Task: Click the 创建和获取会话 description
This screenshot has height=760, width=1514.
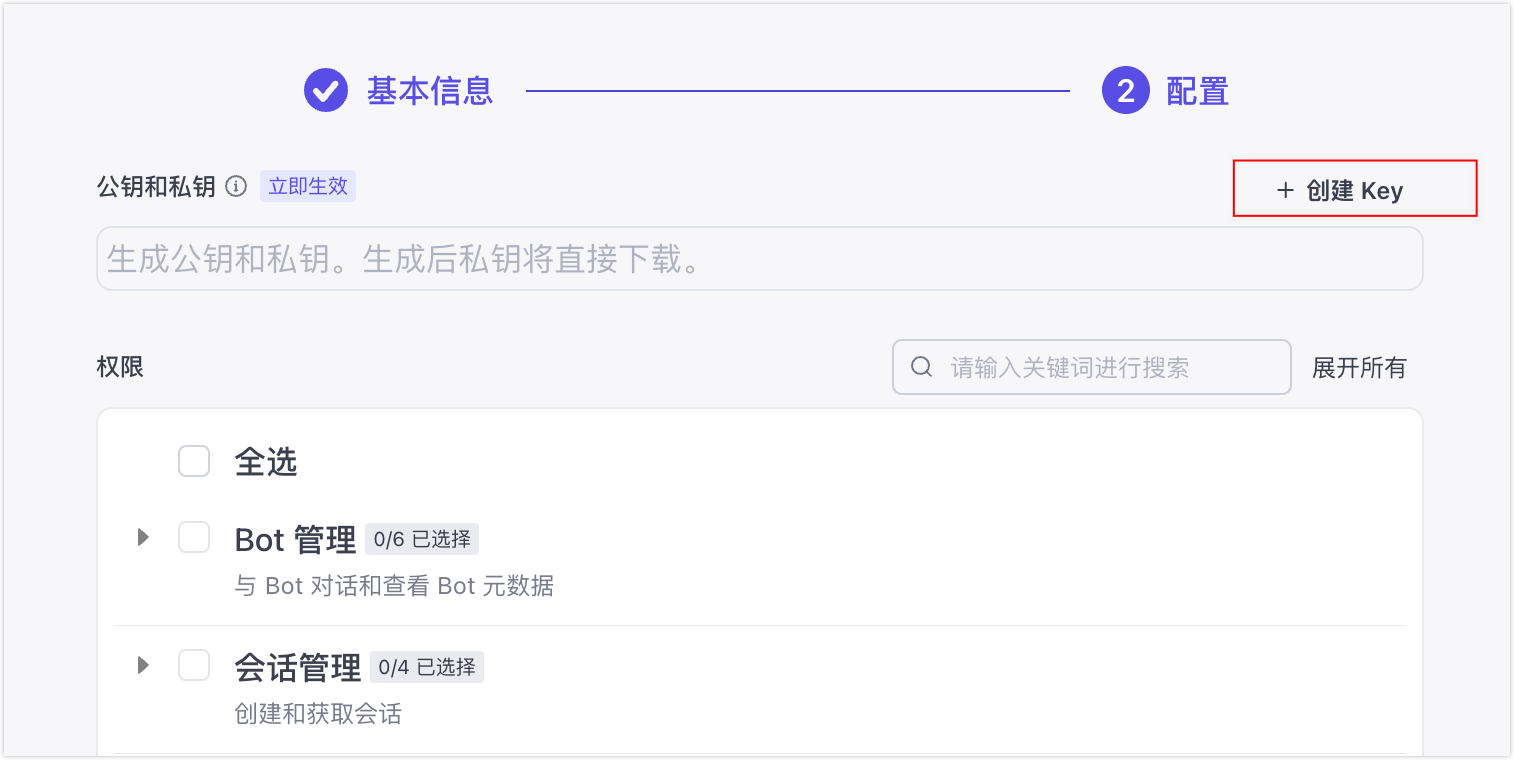Action: point(318,714)
